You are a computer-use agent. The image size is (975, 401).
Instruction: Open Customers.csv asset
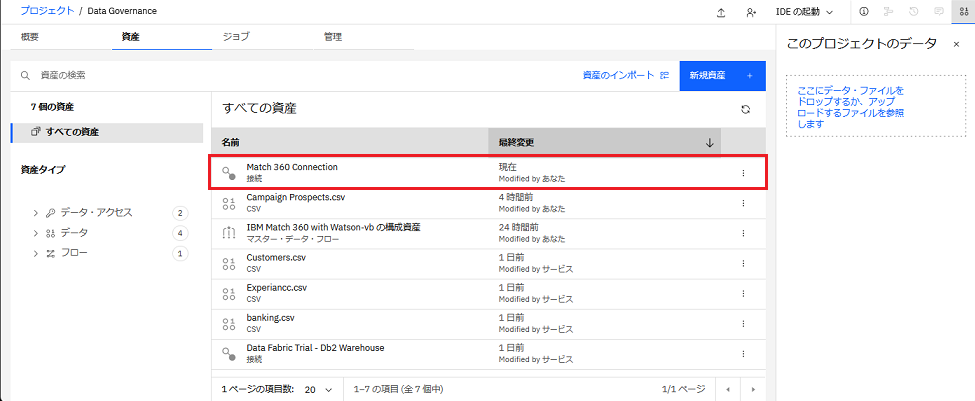(276, 257)
